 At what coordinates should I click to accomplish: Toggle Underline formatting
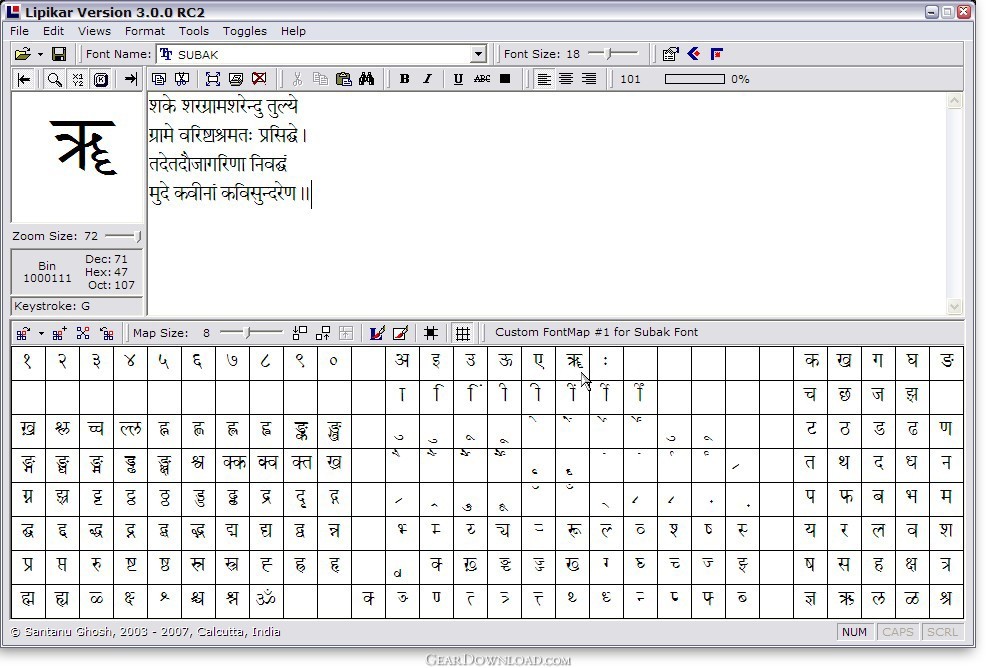[458, 79]
